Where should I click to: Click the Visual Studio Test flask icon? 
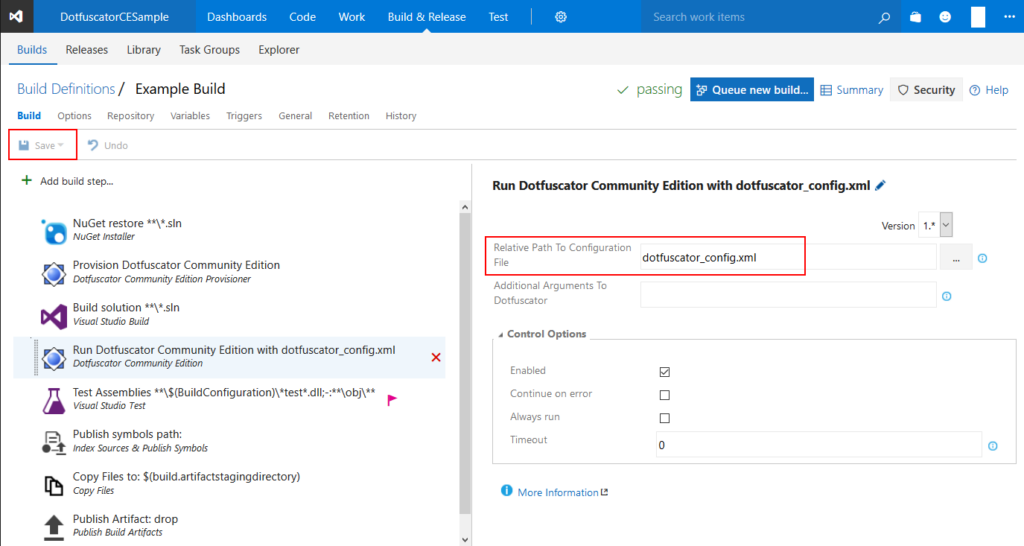tap(54, 401)
